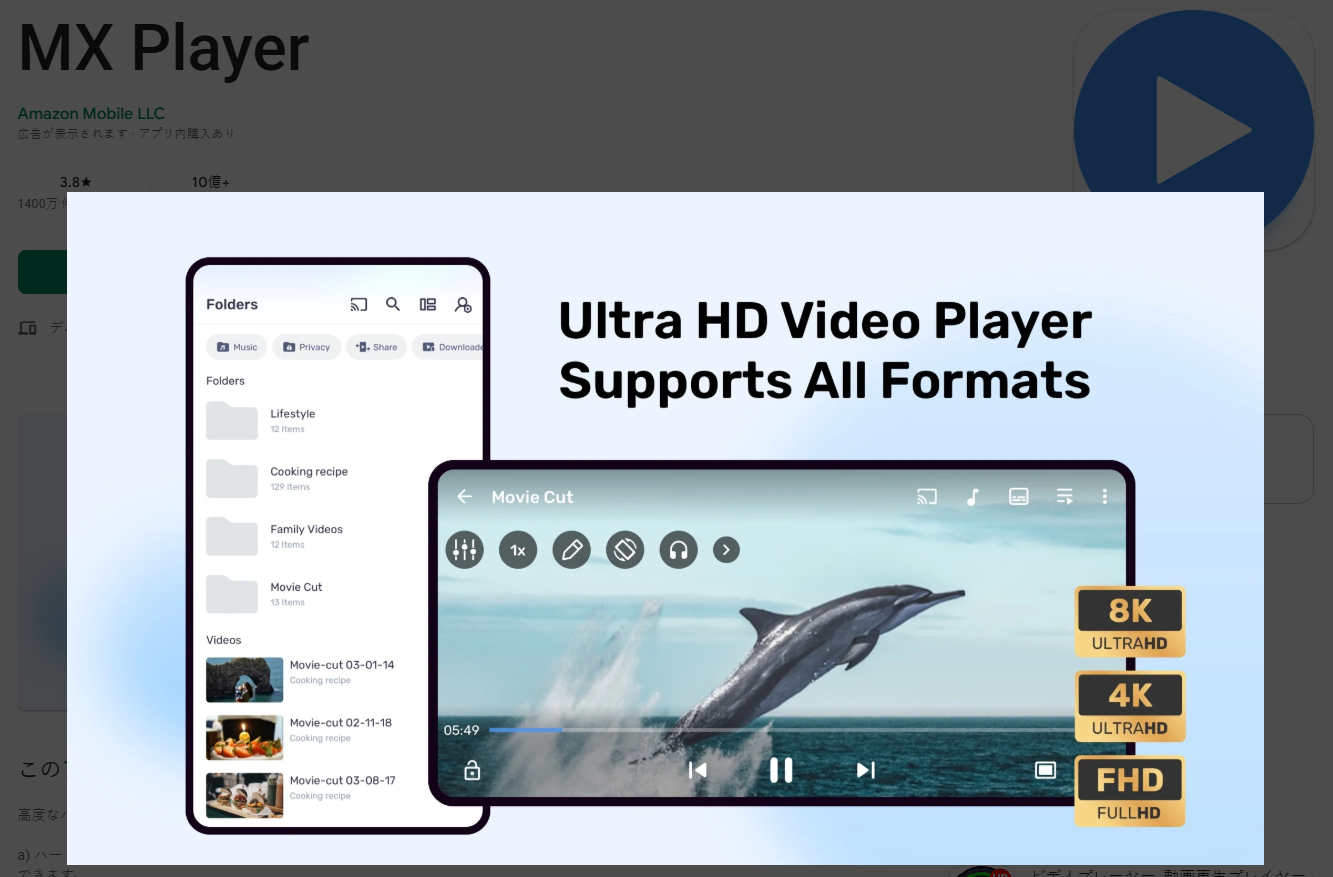1333x877 pixels.
Task: Click the Movie-cut 02-11-18 title text
Action: 341,723
